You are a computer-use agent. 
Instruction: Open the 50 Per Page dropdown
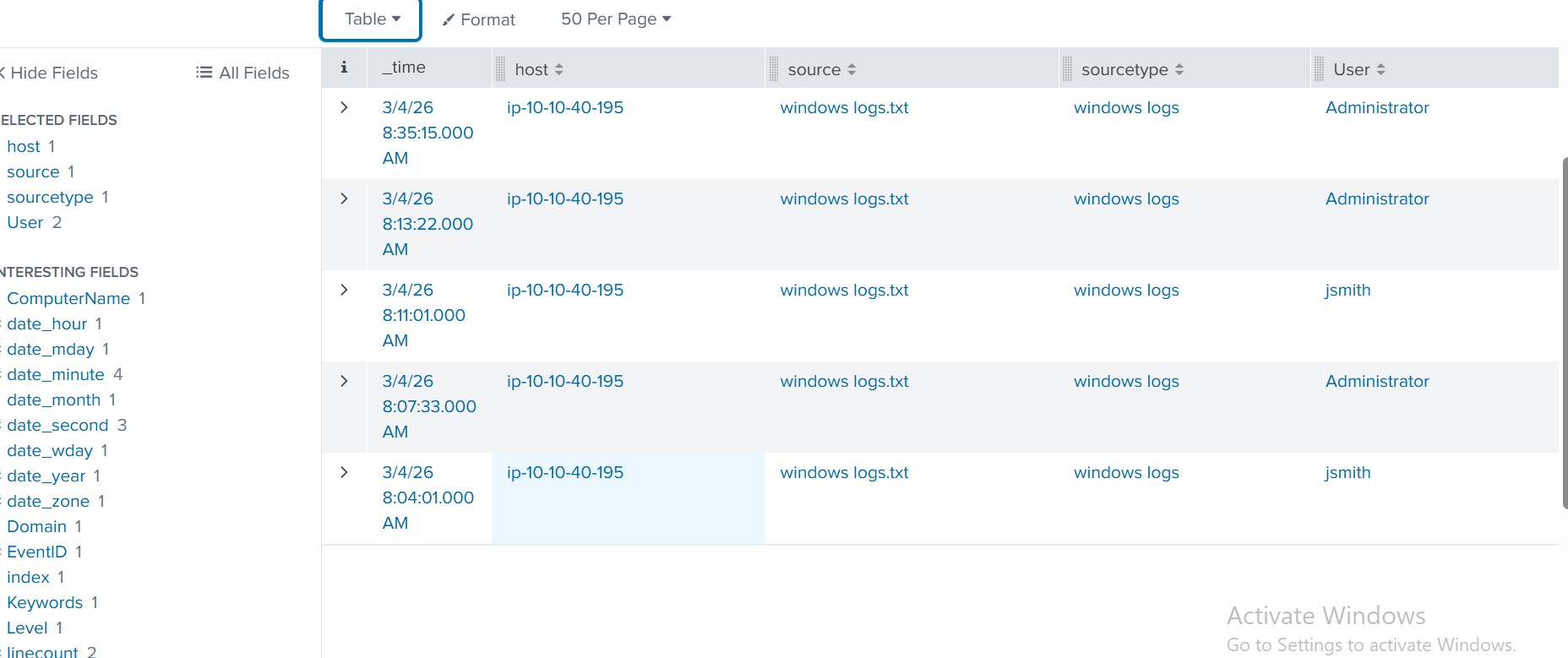615,19
